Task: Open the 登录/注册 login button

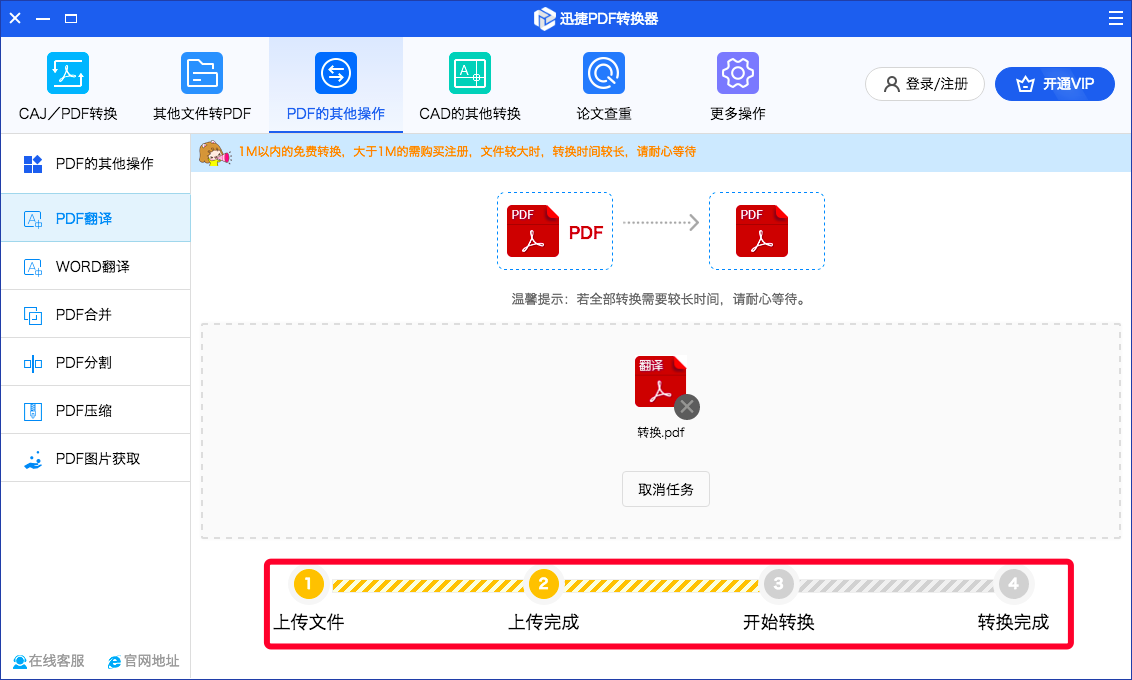Action: (925, 84)
